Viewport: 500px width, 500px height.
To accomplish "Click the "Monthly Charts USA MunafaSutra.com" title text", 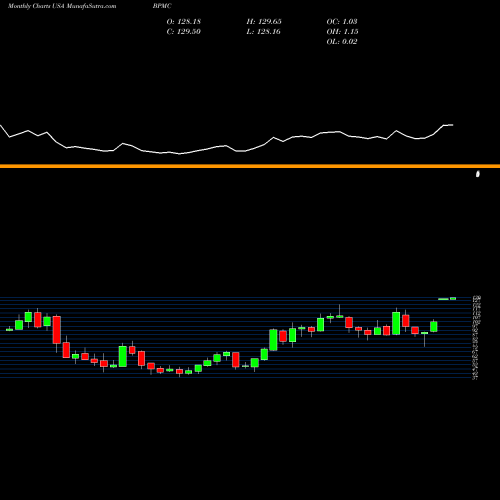I will 62,6.
